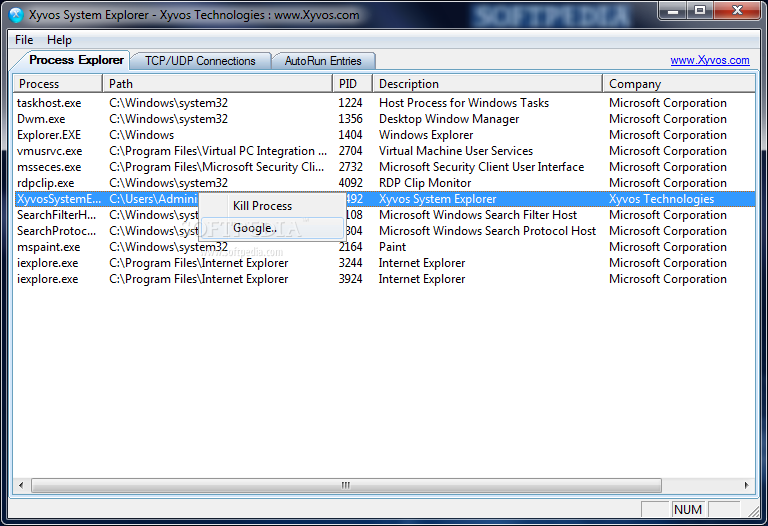
Task: Minimize the Xyvos System Explorer window
Action: [x=673, y=11]
